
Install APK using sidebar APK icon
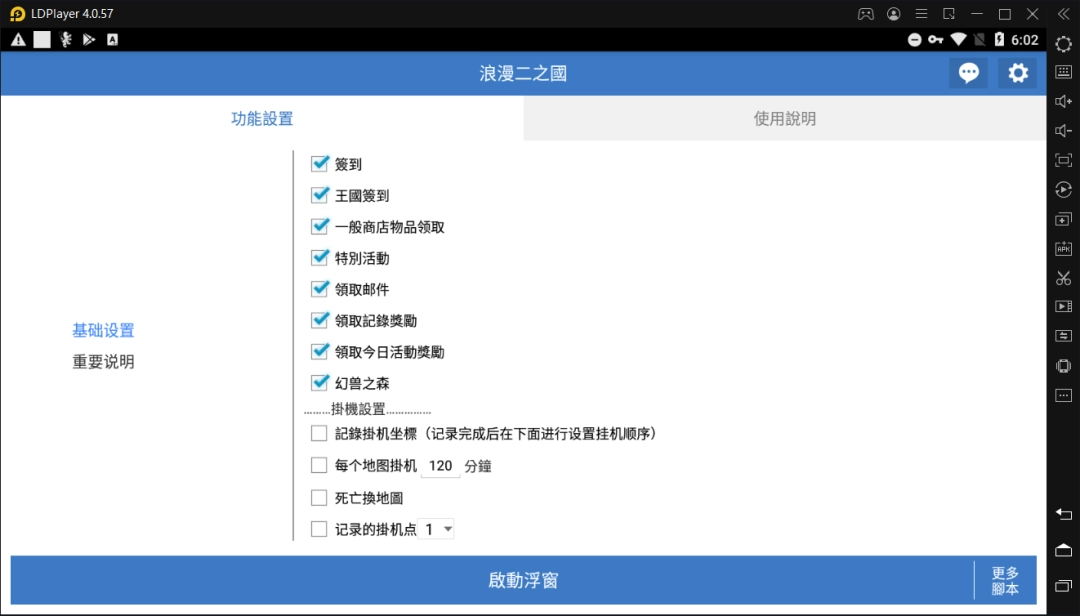(x=1063, y=249)
